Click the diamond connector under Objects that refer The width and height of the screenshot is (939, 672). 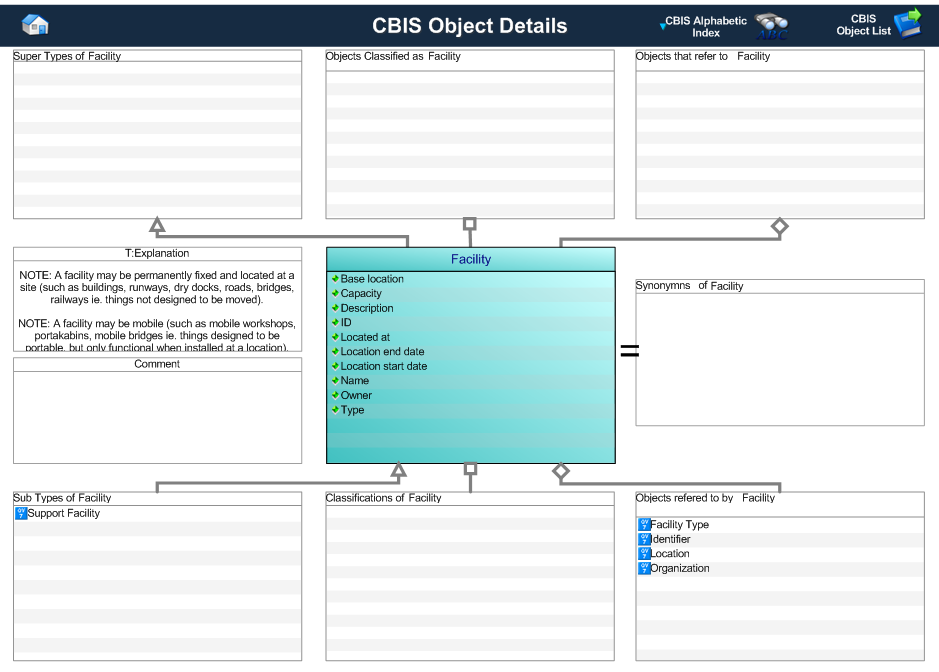point(779,226)
